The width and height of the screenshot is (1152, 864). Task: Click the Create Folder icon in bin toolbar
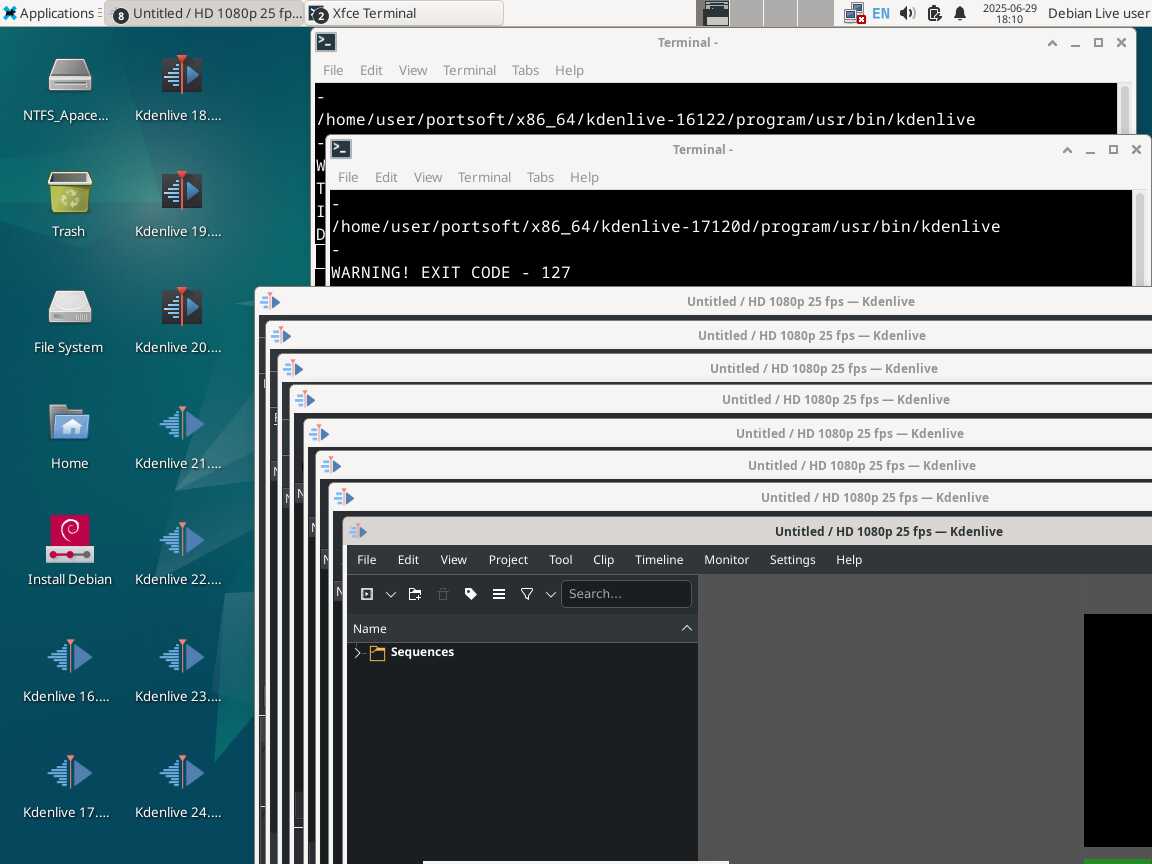(415, 594)
